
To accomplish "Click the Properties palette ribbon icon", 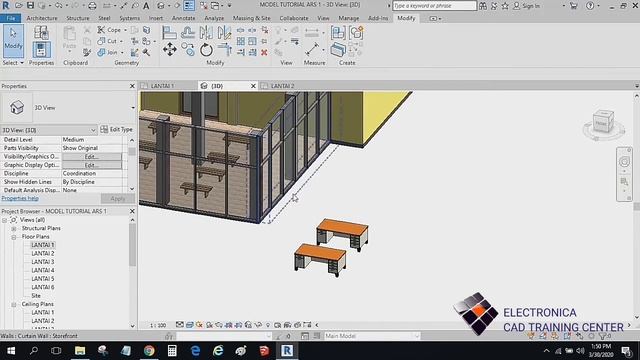I will [x=41, y=50].
